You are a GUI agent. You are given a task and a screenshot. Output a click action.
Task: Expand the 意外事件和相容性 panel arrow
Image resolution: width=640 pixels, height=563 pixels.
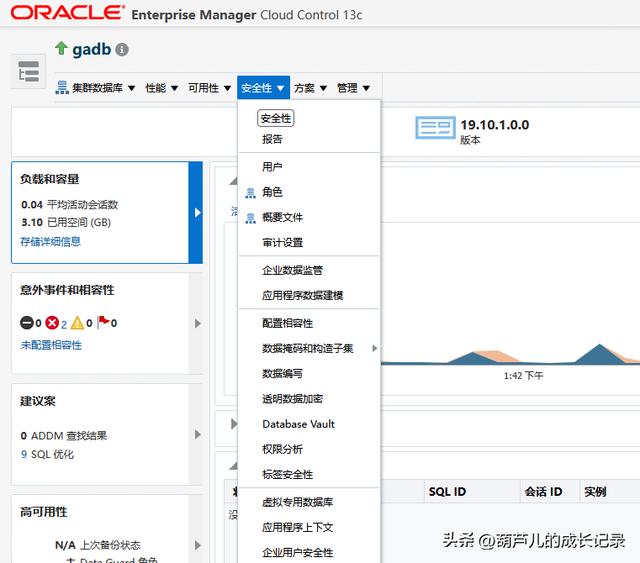point(198,323)
